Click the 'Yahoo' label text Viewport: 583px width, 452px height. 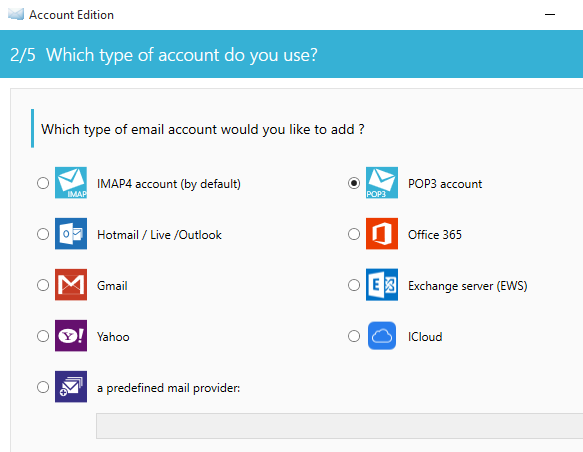(113, 336)
